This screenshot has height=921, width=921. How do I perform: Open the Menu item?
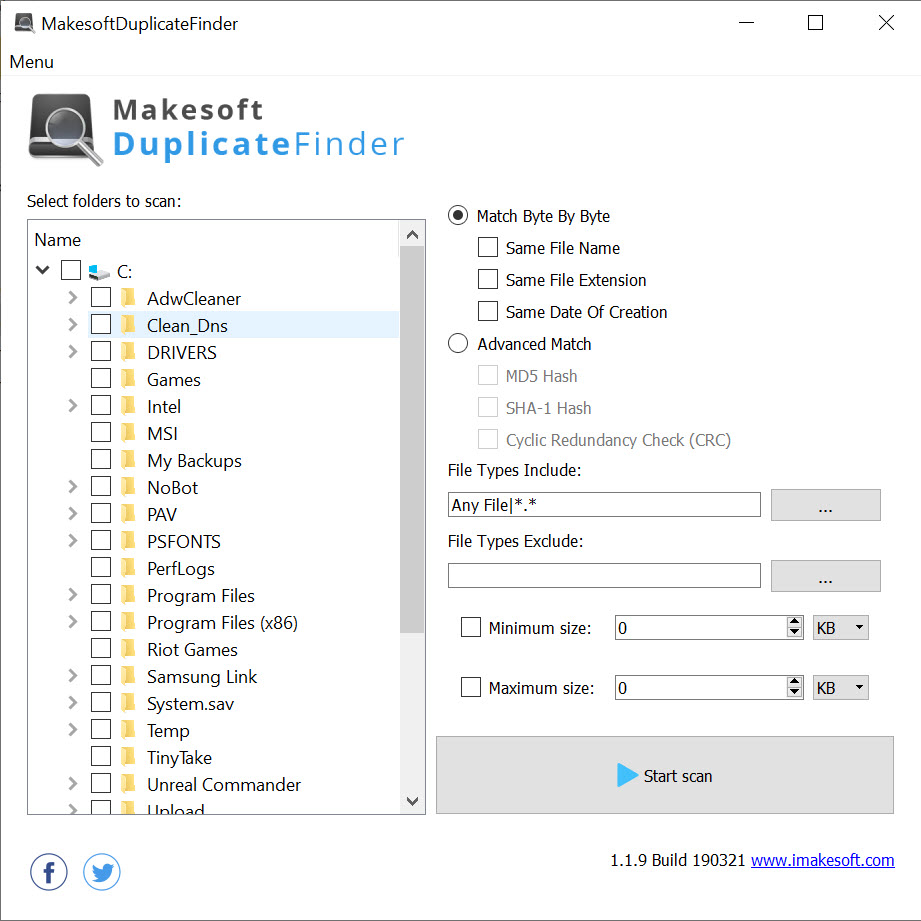[32, 62]
